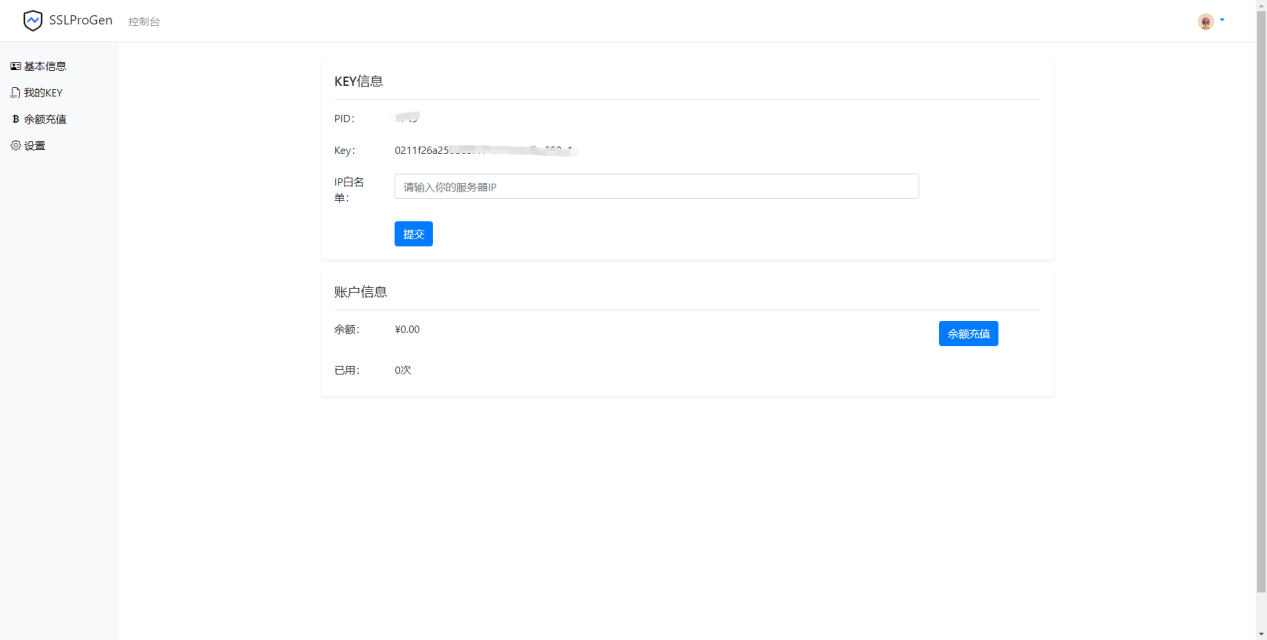Image resolution: width=1267 pixels, height=640 pixels.
Task: Click the vertical scrollbar on the right edge
Action: point(1261,320)
